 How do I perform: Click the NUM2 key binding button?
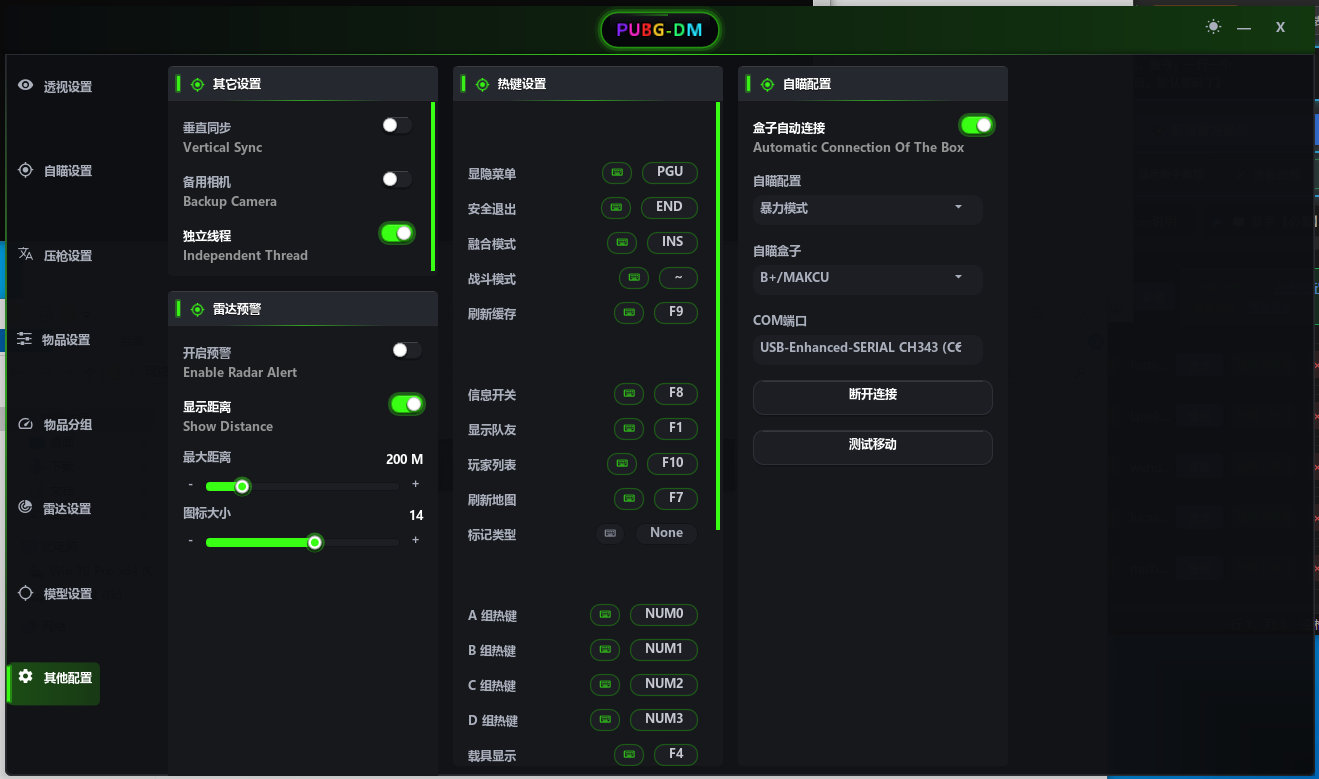pos(664,684)
